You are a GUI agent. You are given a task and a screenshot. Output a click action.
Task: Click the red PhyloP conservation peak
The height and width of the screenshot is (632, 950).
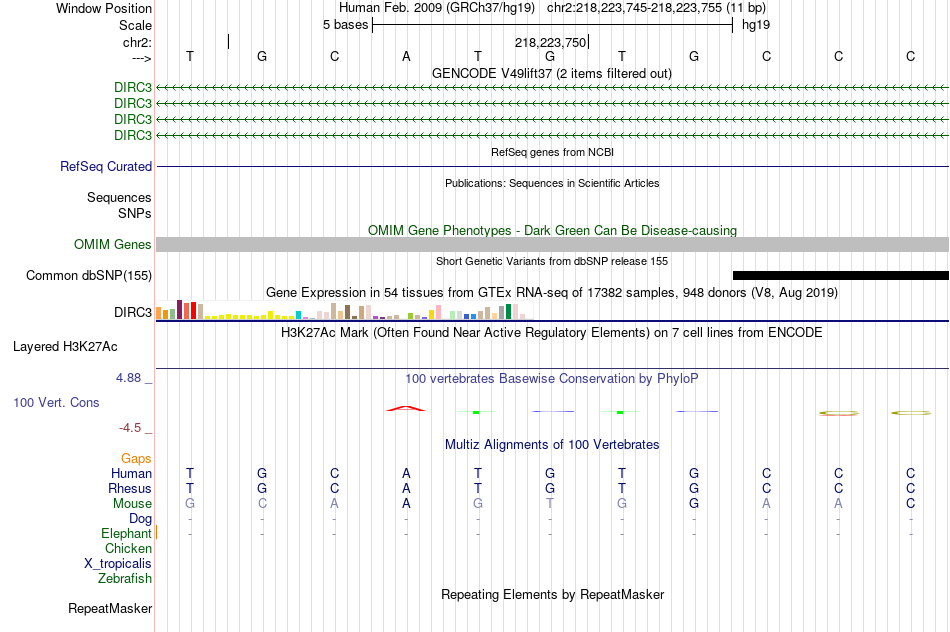point(406,409)
